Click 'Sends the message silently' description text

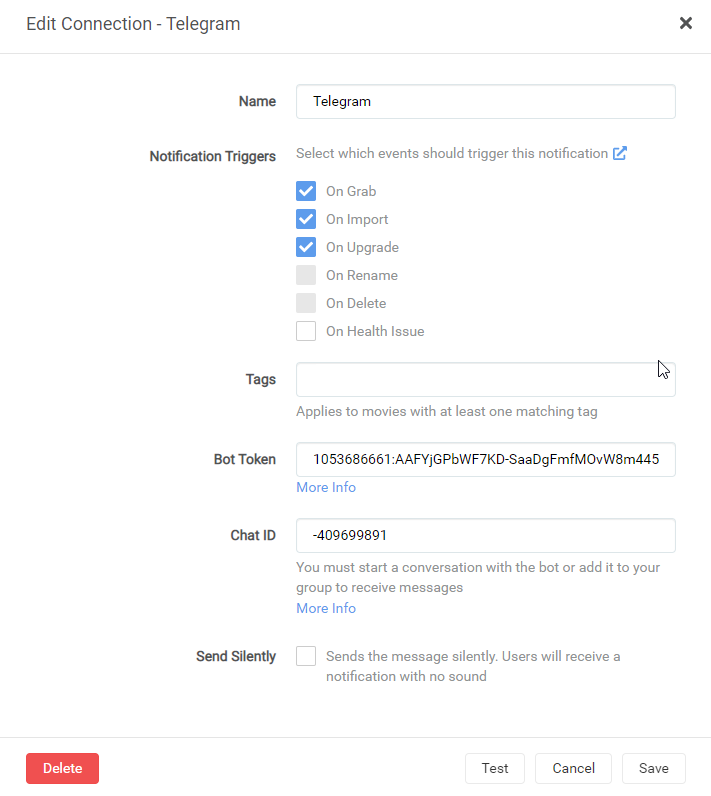pyautogui.click(x=473, y=666)
